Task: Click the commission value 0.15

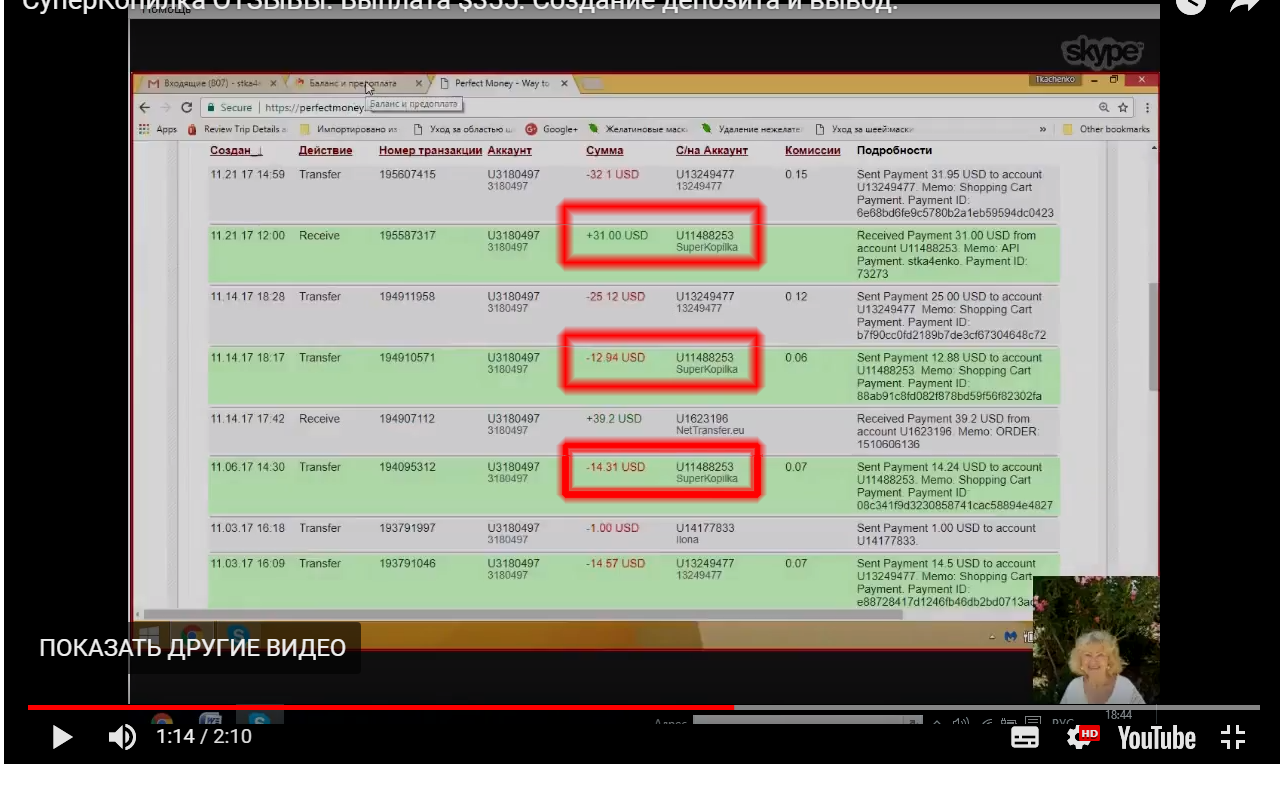Action: [796, 175]
